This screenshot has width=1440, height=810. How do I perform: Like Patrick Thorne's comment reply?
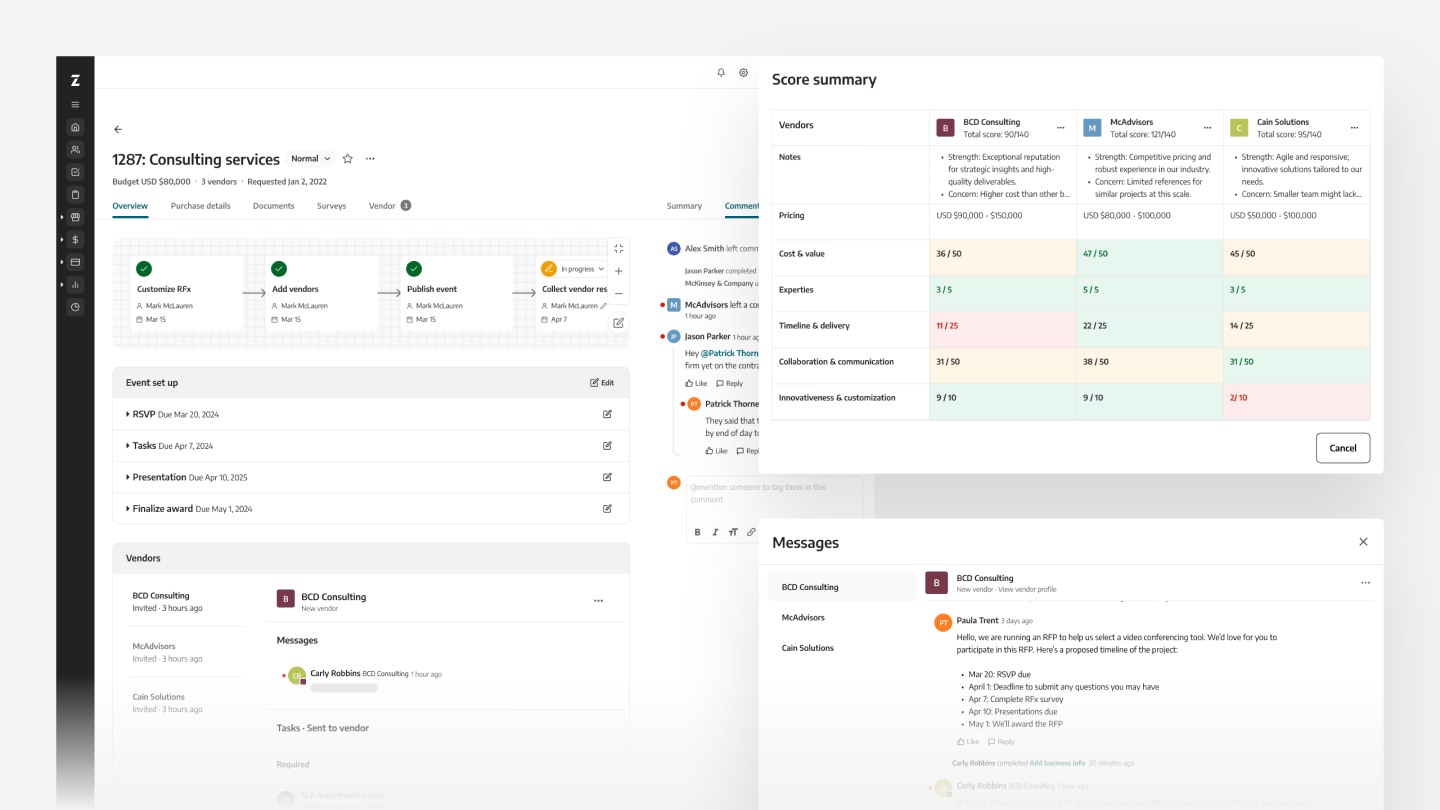716,450
